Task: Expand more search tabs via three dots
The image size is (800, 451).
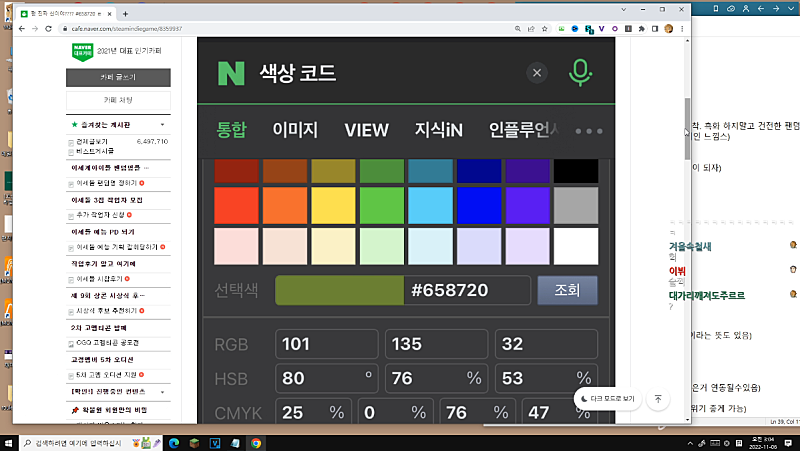Action: coord(589,131)
